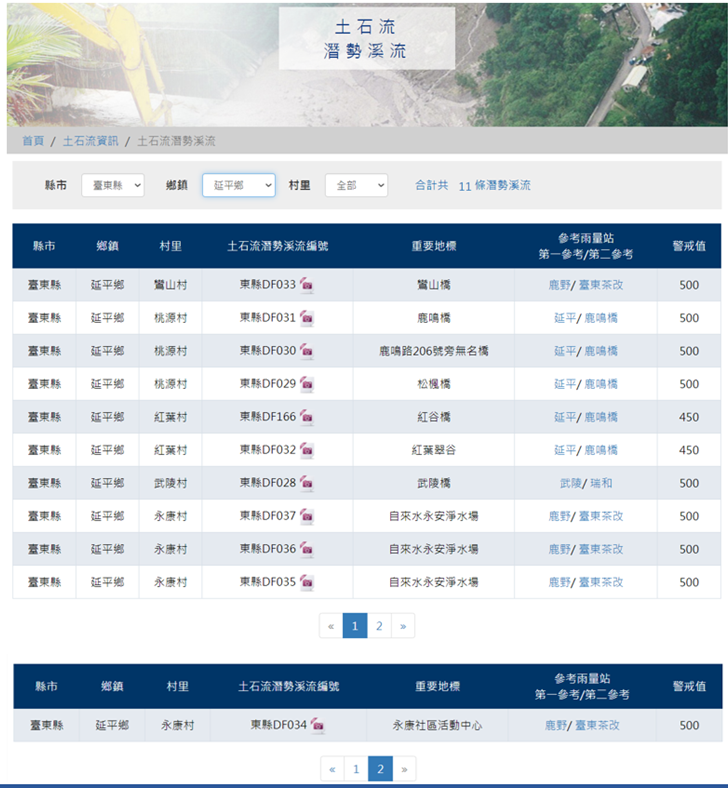Screen dimensions: 728x788
Task: Open 鹿野 rain station in DF034 row
Action: point(556,726)
